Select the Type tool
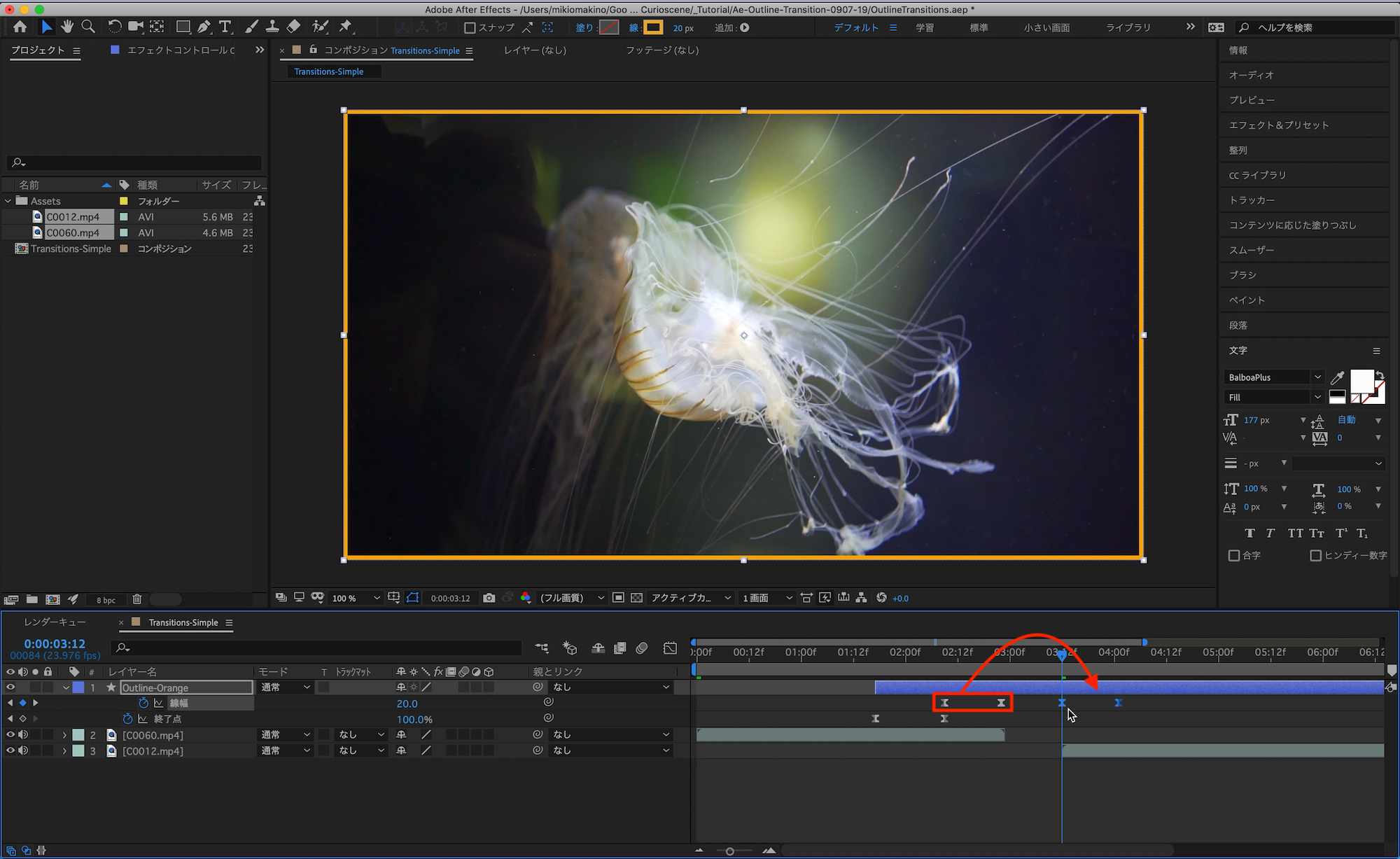This screenshot has height=859, width=1400. point(225,27)
